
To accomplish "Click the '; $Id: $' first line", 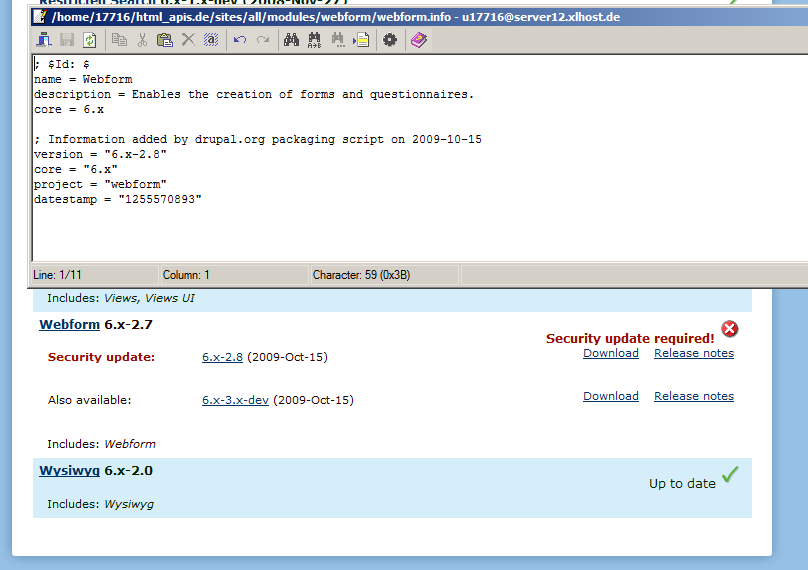I will tap(62, 64).
